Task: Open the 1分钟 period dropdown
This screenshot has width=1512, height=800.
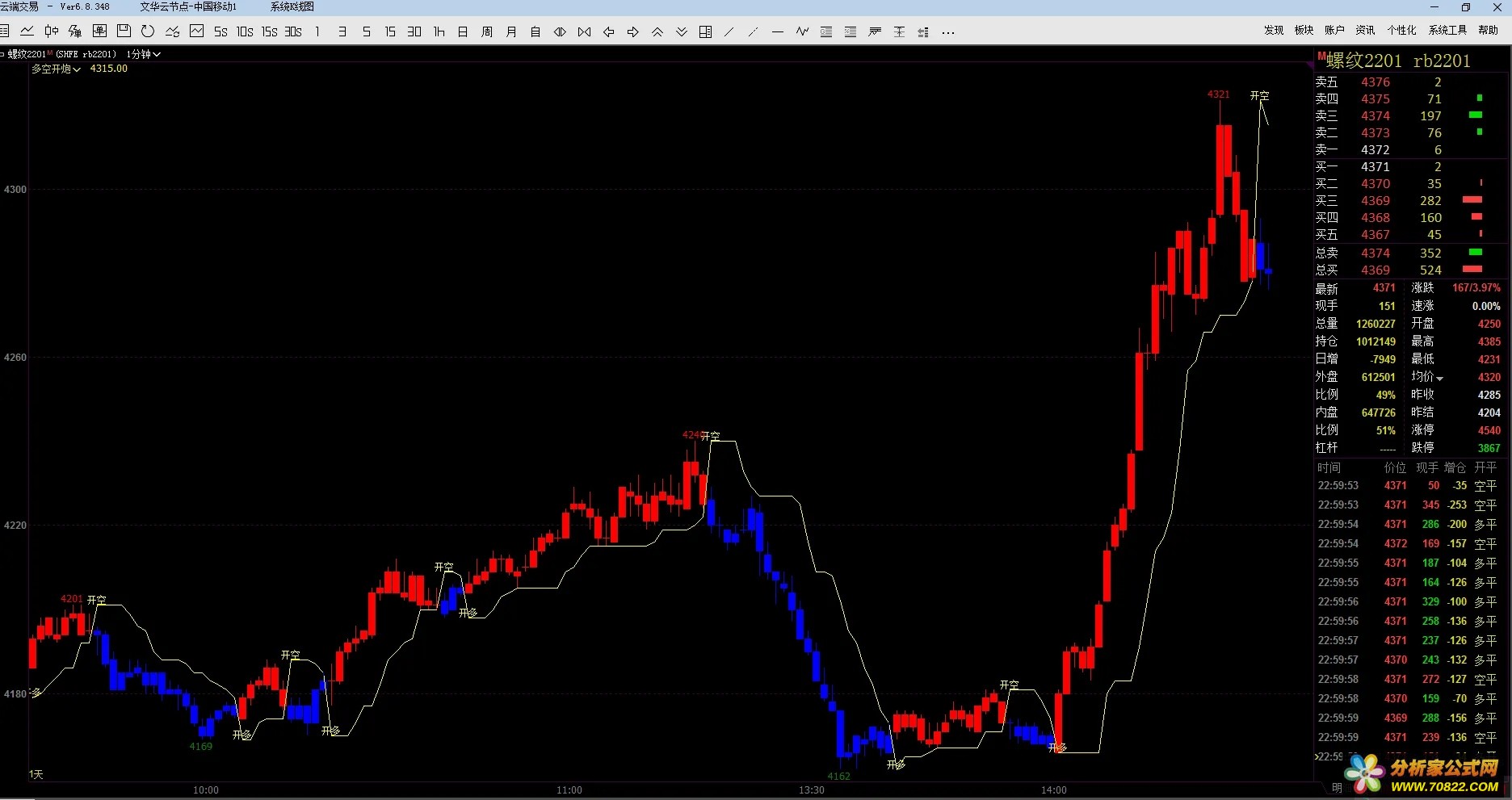Action: 143,54
